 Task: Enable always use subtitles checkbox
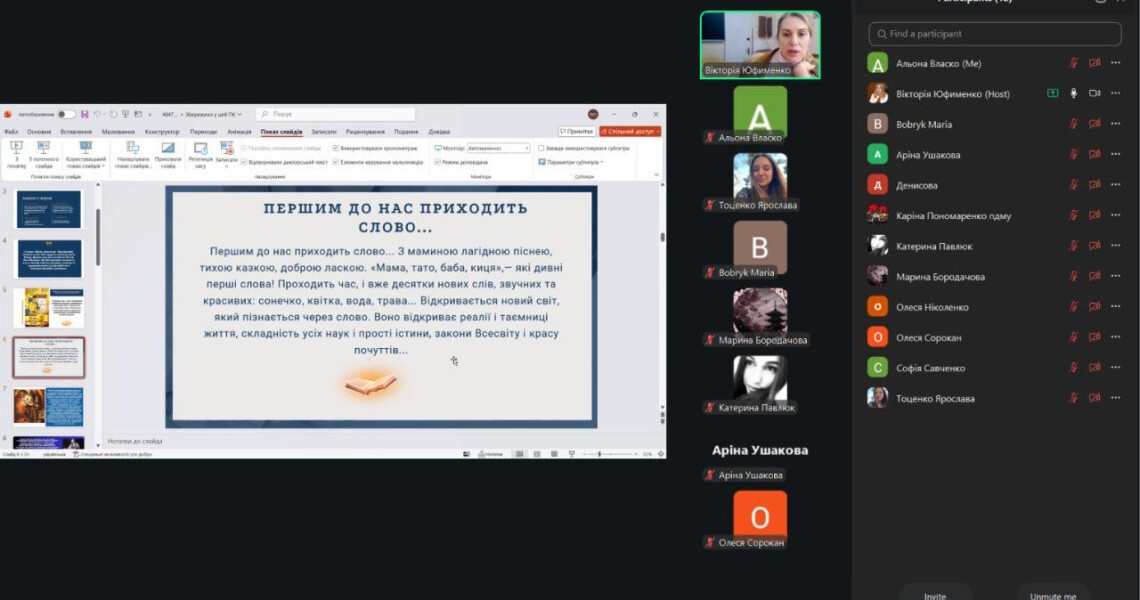coord(541,148)
